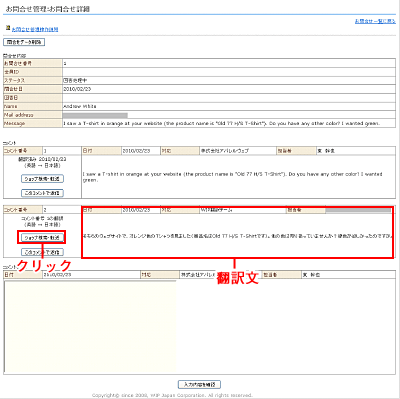Click the ステータス status value cell
The image size is (400, 399).
coord(229,80)
